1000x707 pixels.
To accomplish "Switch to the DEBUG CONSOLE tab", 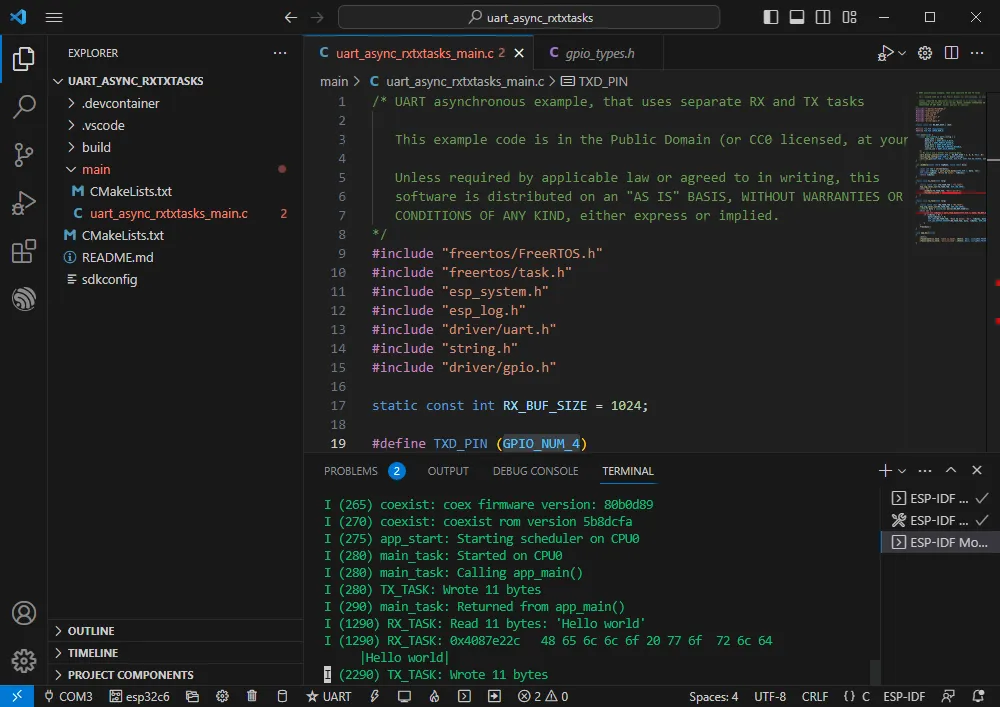I will point(535,470).
